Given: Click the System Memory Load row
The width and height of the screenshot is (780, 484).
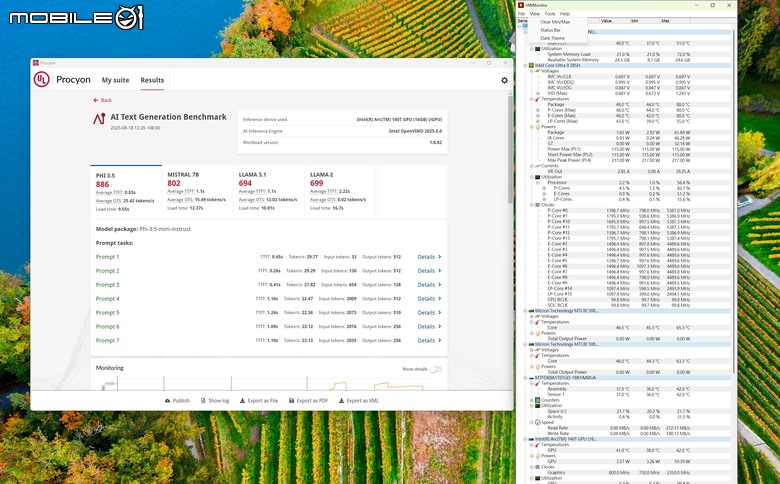Looking at the screenshot, I should point(625,54).
